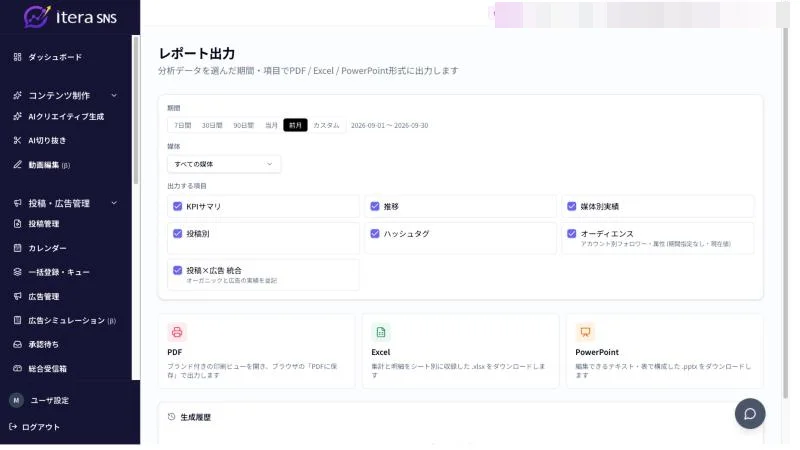Viewport: 800px width, 450px height.
Task: Select the 7日間 period tab
Action: 183,125
